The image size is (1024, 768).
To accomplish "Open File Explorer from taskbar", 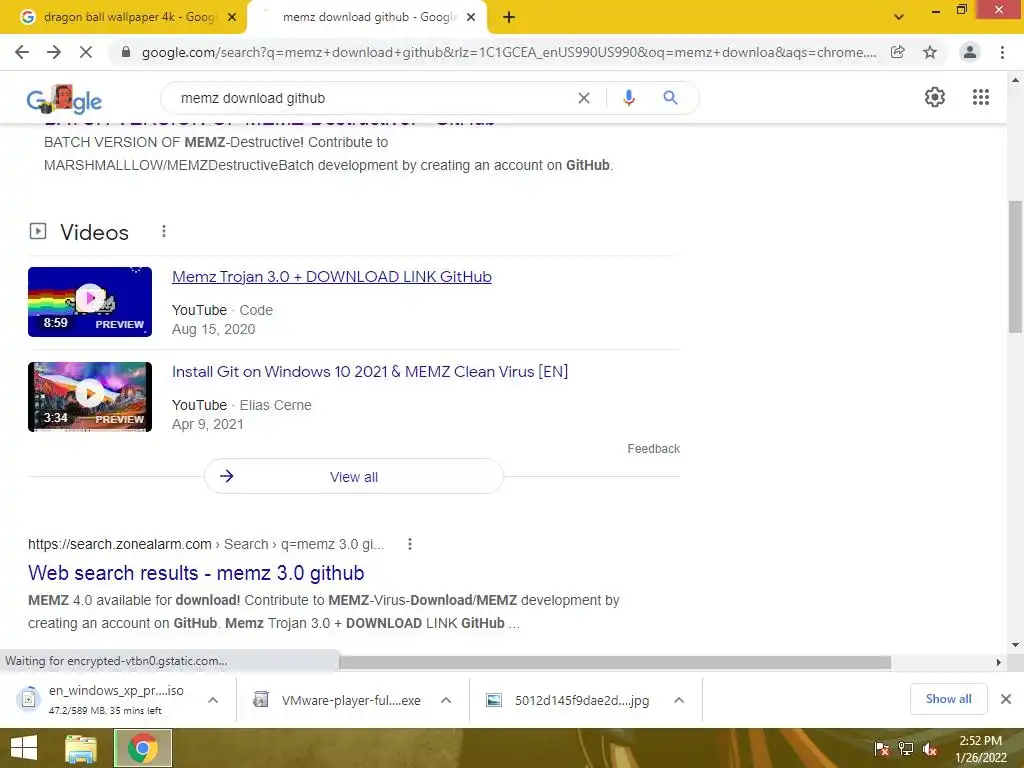I will point(81,748).
